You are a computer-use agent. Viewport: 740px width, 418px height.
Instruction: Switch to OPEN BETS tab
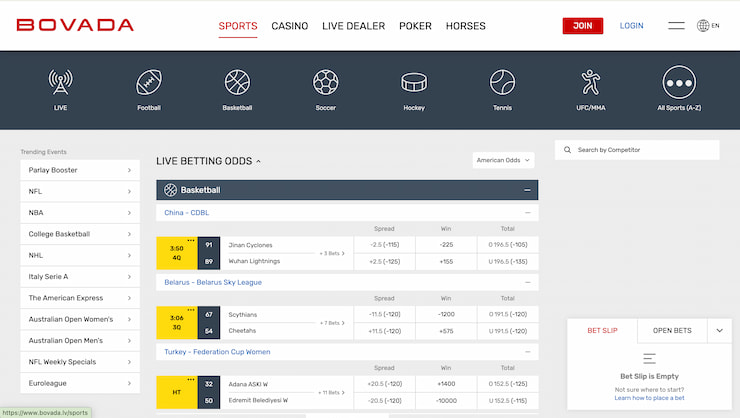click(x=672, y=331)
